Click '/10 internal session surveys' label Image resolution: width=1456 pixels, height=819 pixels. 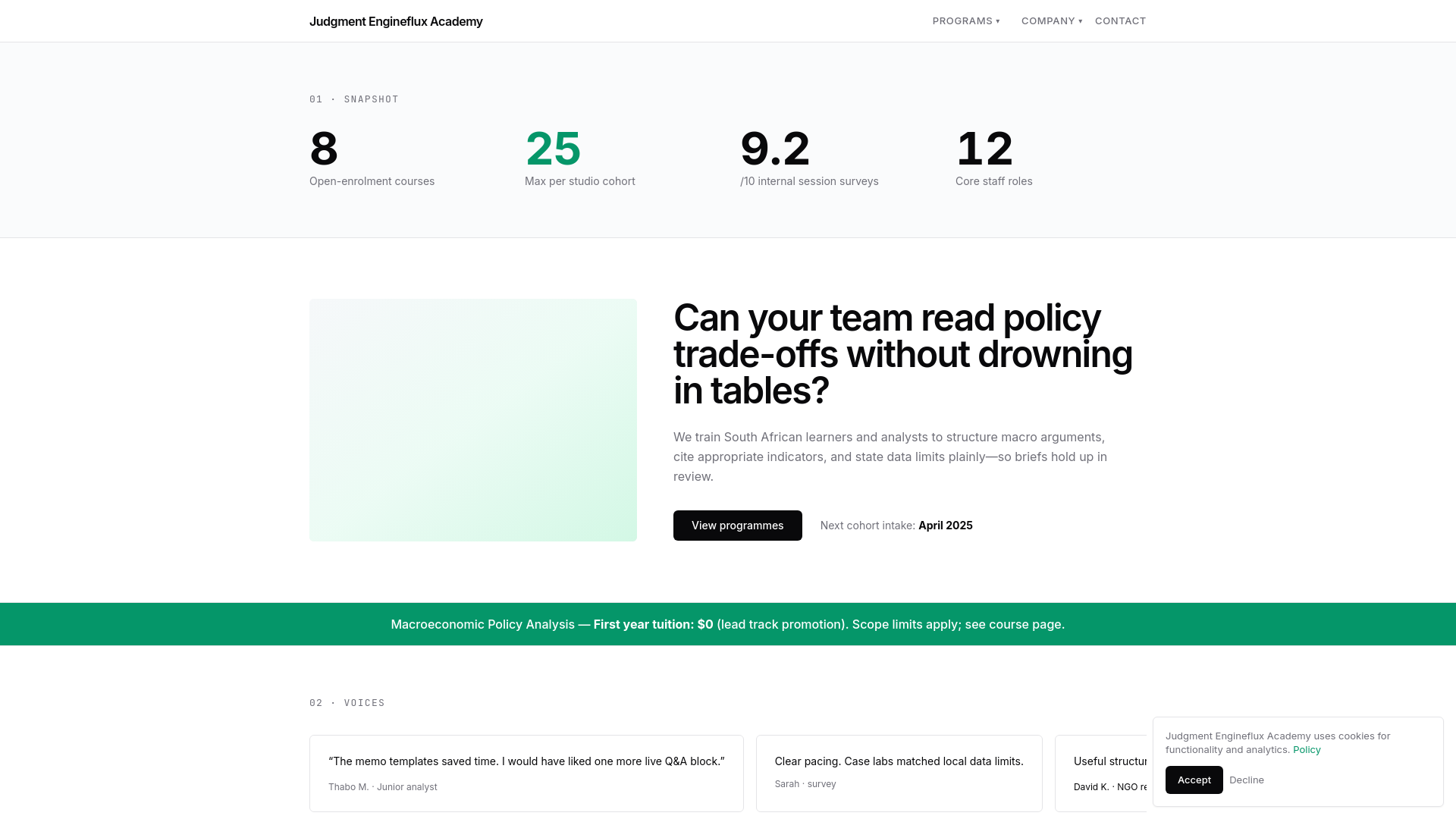[x=809, y=181]
